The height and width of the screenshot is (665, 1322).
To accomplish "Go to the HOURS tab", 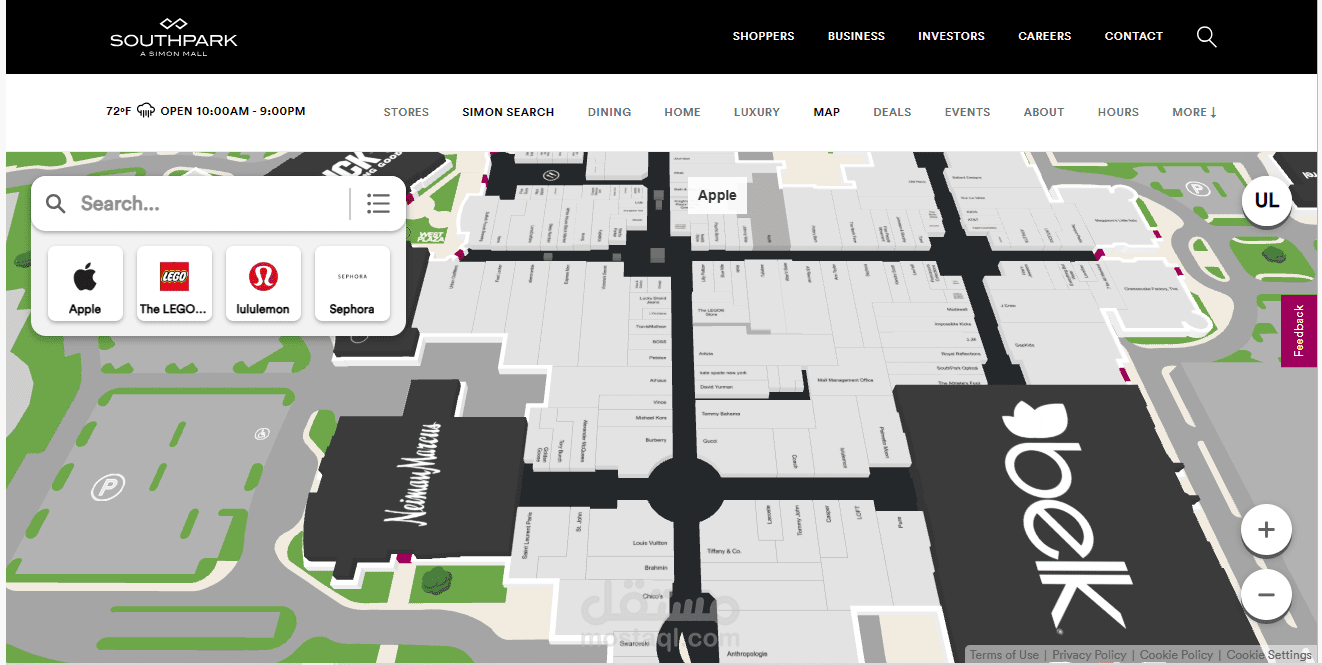I will pos(1118,112).
